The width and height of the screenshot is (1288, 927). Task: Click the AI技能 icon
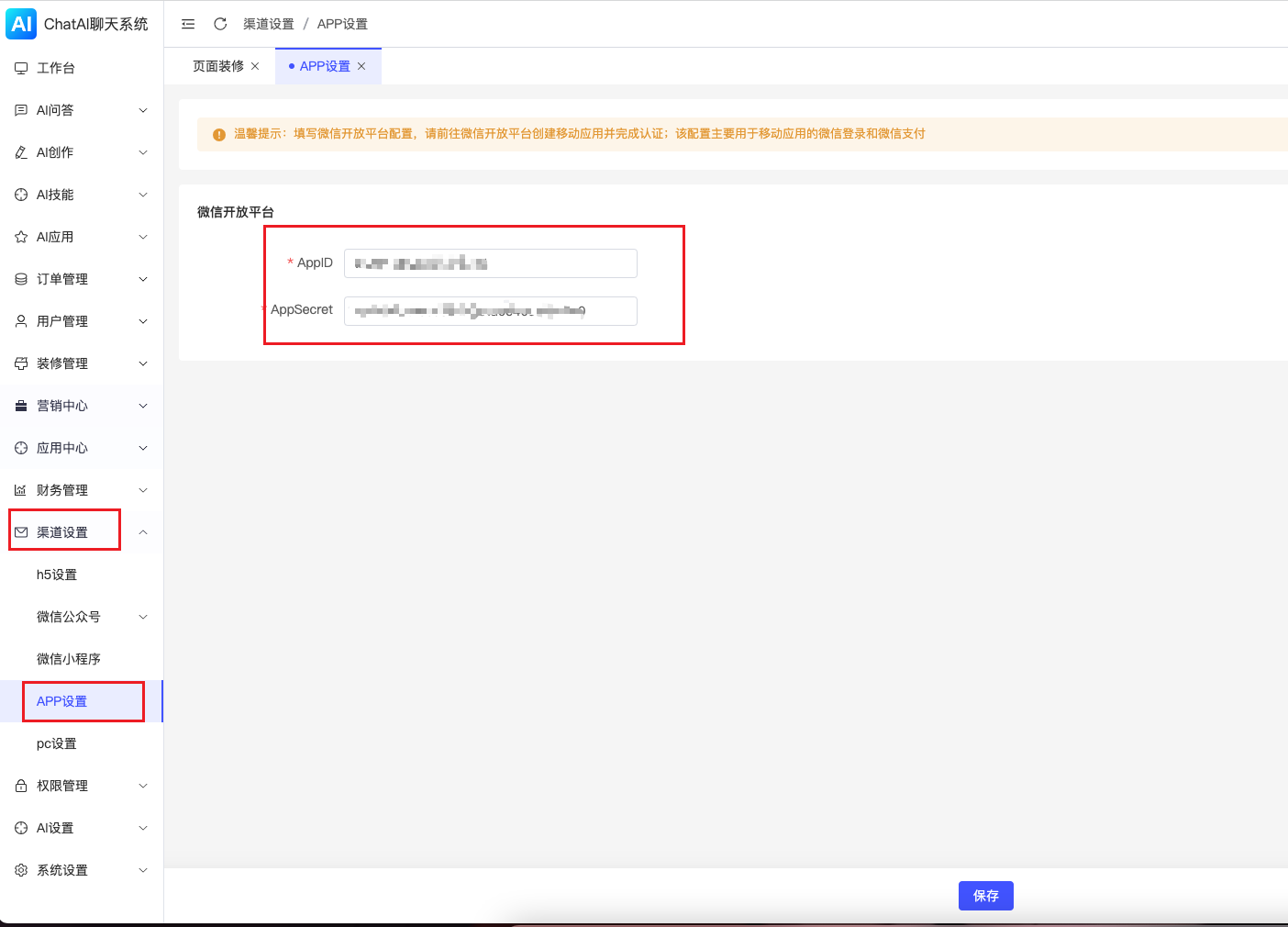(x=21, y=195)
